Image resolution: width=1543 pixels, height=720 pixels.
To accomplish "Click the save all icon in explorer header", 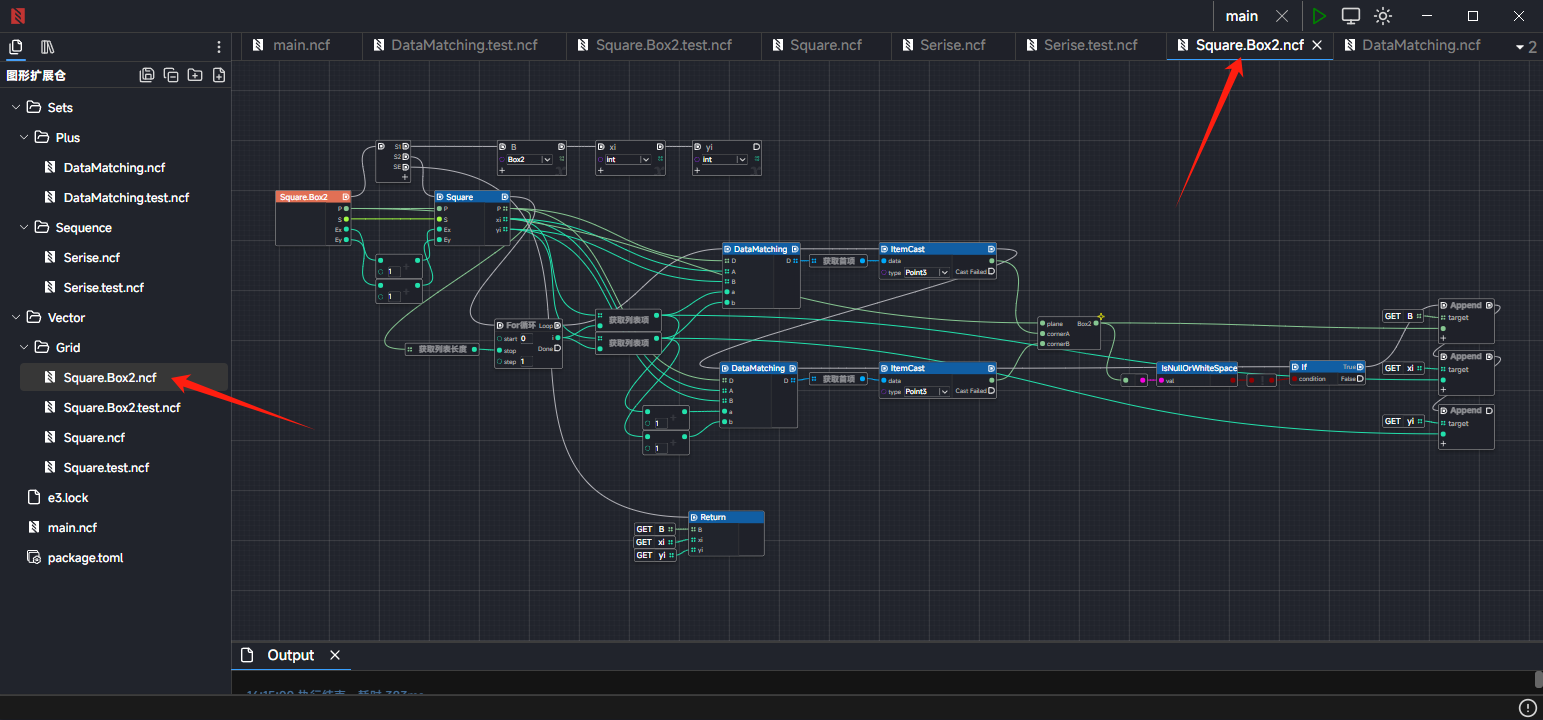I will [x=147, y=75].
